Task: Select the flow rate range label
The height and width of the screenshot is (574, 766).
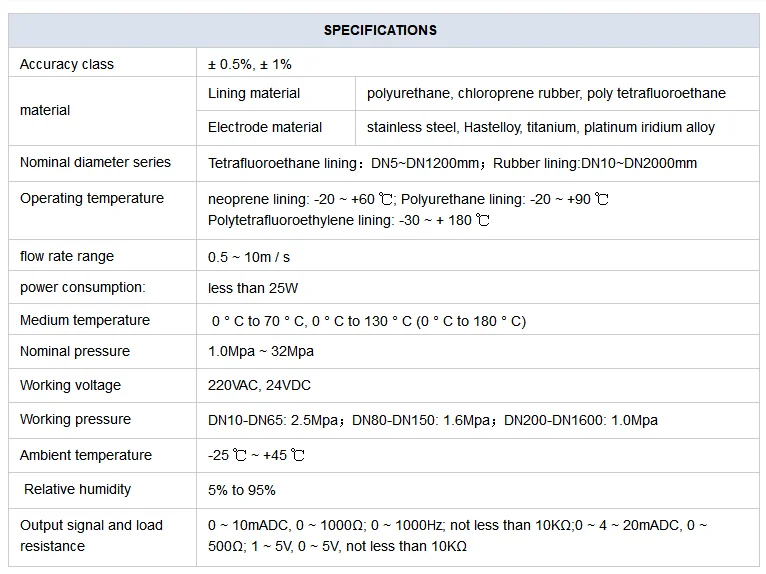Action: [x=67, y=256]
